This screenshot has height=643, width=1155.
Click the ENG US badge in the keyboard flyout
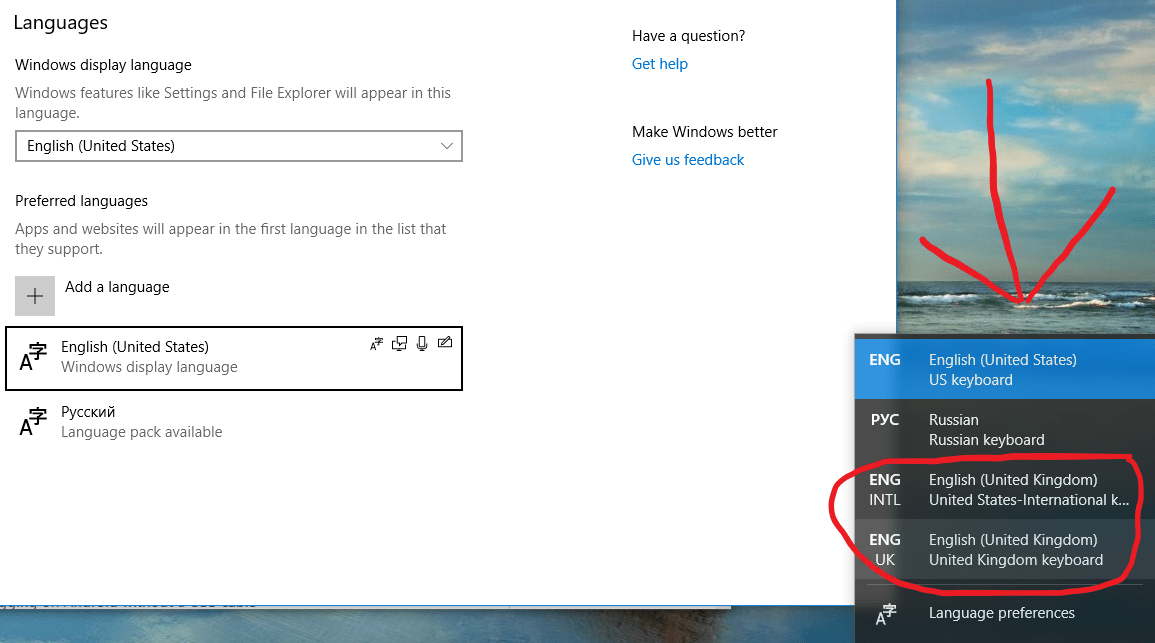885,359
